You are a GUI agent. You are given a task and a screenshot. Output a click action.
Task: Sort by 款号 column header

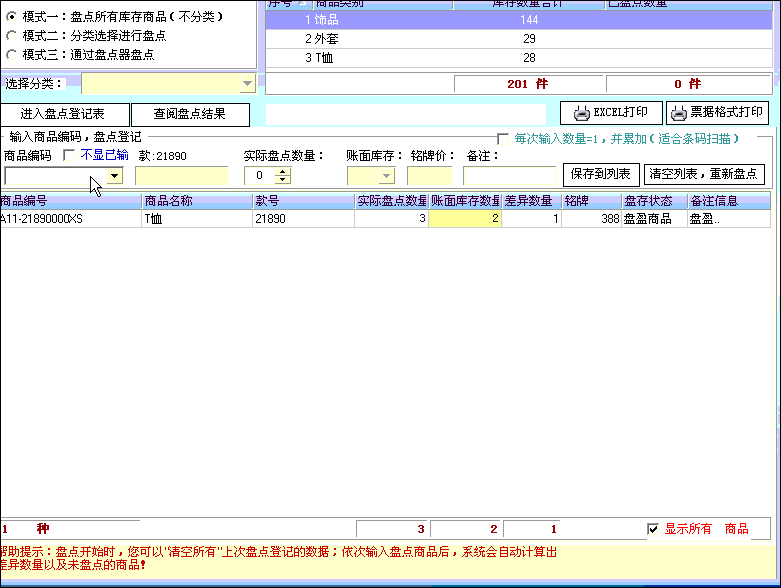point(303,201)
